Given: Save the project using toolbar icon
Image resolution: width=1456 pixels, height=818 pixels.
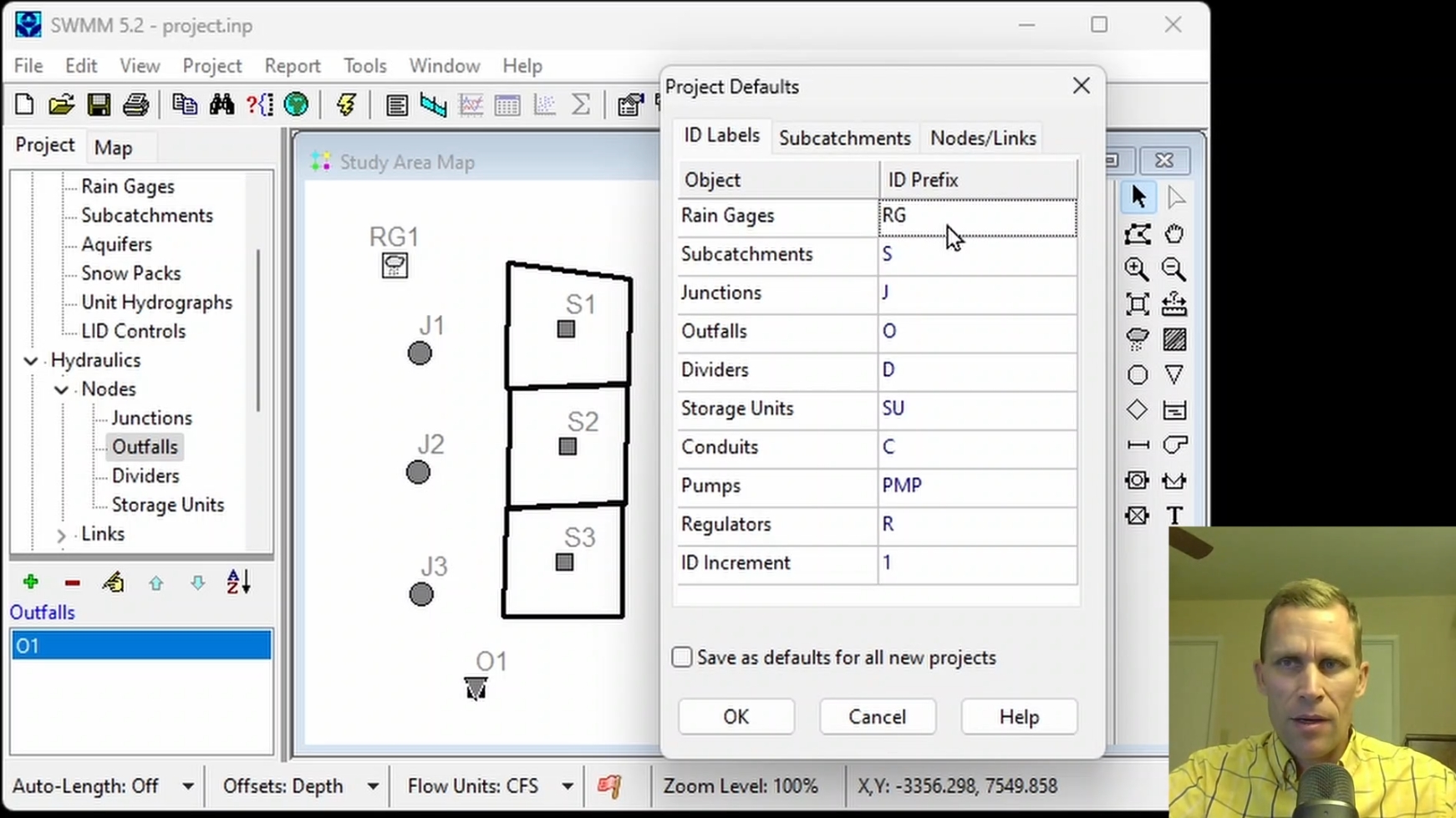Looking at the screenshot, I should [x=99, y=104].
